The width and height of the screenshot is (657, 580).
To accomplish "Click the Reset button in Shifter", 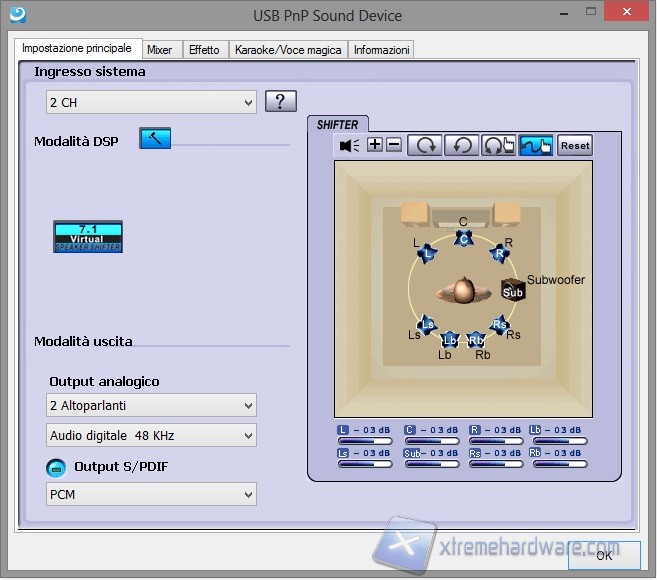I will [x=575, y=145].
